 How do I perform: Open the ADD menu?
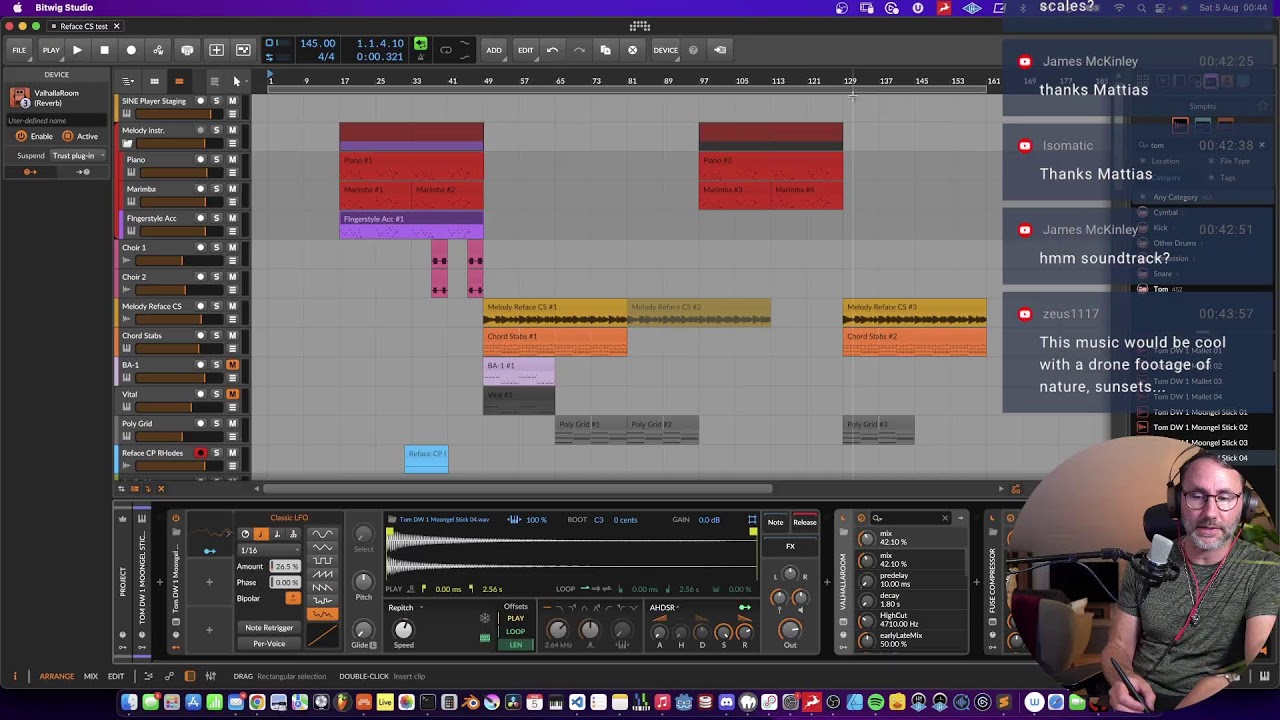click(x=494, y=50)
